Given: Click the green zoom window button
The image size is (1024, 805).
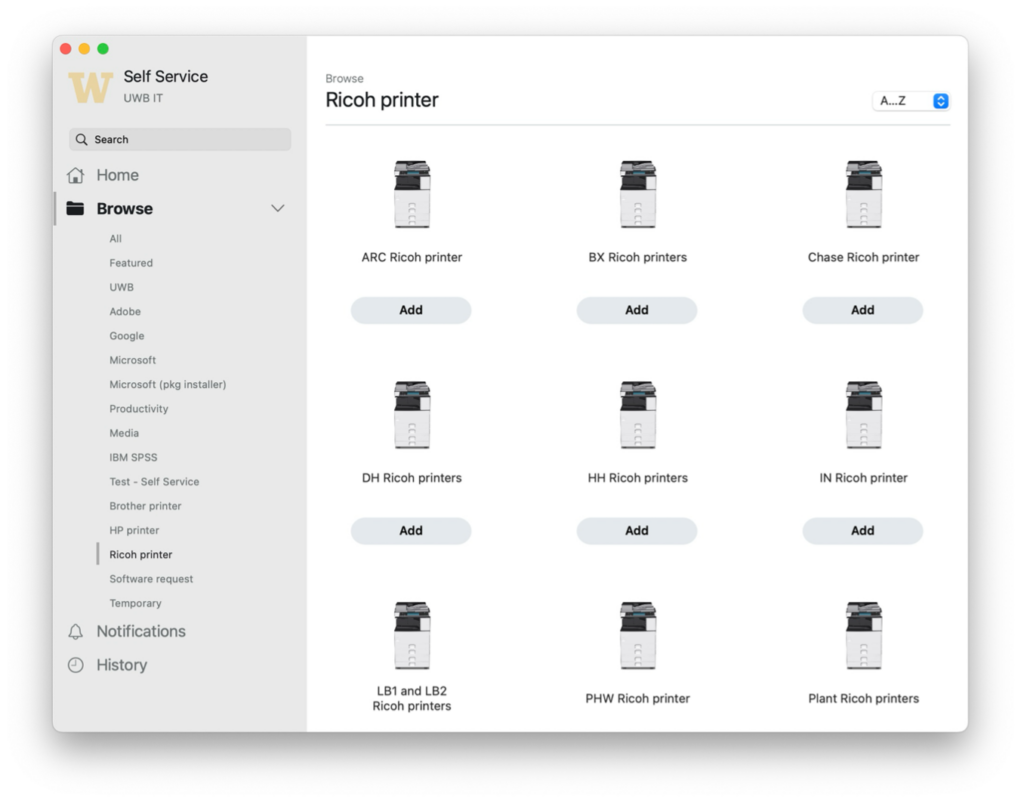Looking at the screenshot, I should [103, 48].
